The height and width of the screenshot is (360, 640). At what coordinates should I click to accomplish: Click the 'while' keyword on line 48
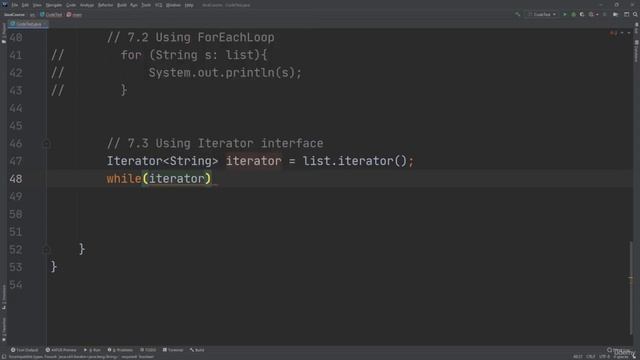coord(124,179)
